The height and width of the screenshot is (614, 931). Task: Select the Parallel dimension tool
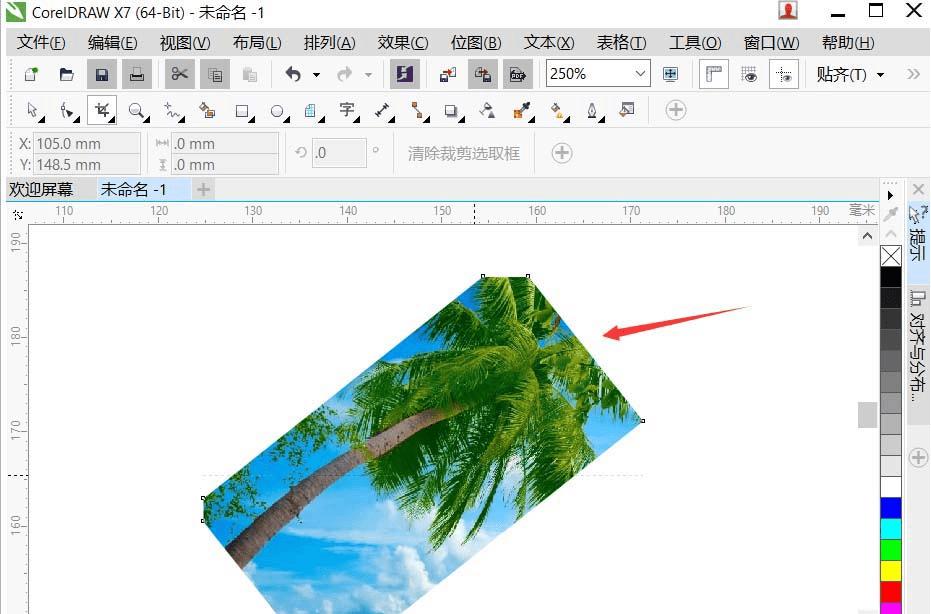[x=382, y=110]
